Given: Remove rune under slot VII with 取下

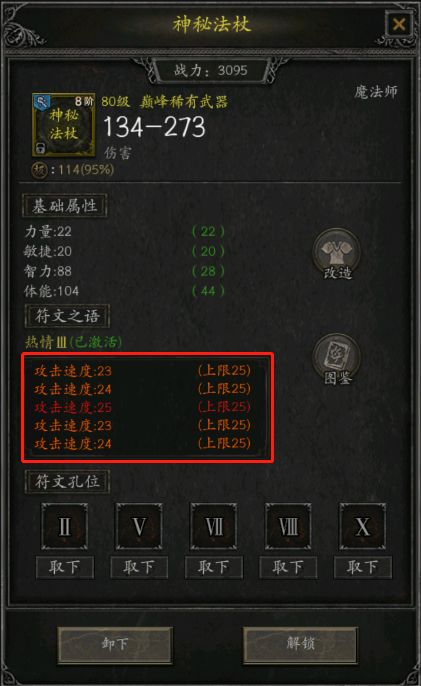Looking at the screenshot, I should (x=214, y=567).
